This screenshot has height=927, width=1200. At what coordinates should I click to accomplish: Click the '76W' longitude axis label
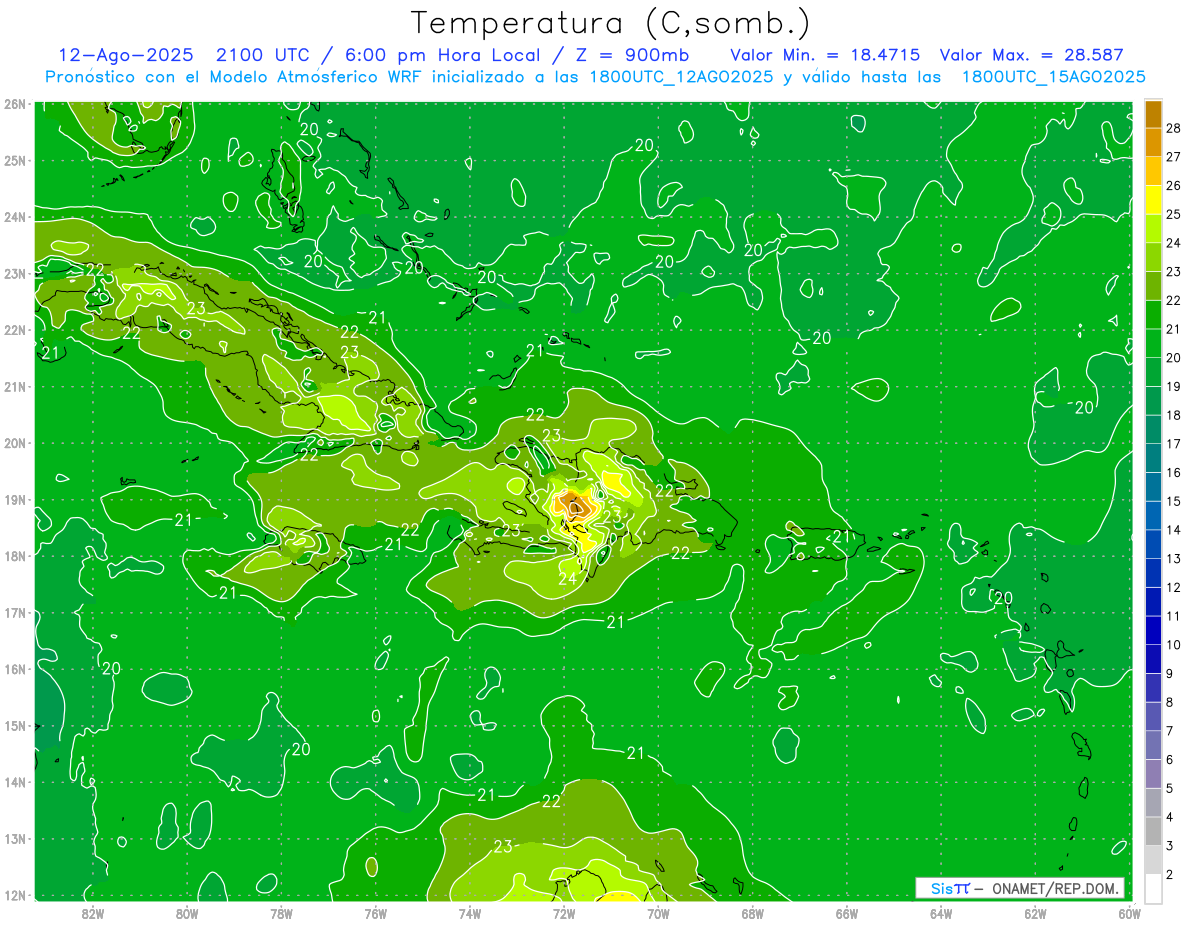pyautogui.click(x=376, y=913)
